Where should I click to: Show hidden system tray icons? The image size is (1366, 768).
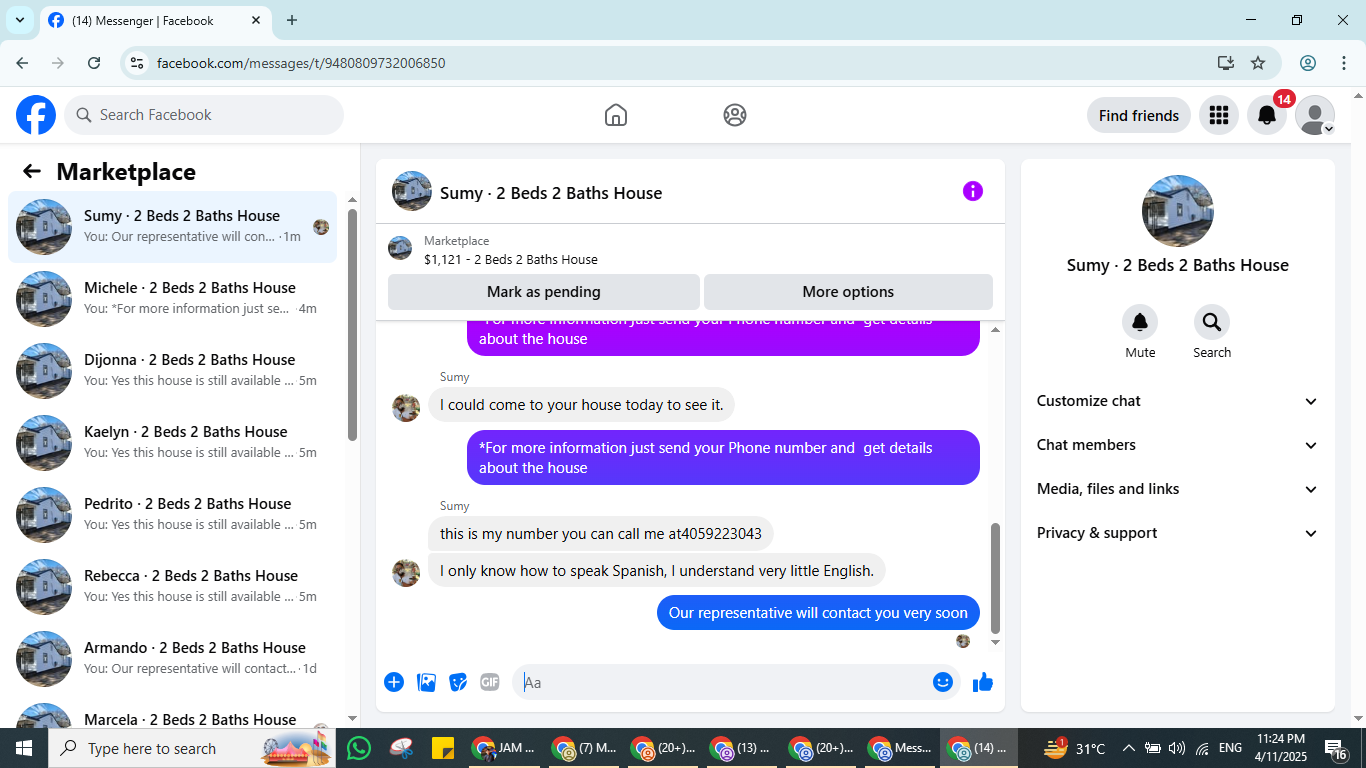coord(1129,748)
